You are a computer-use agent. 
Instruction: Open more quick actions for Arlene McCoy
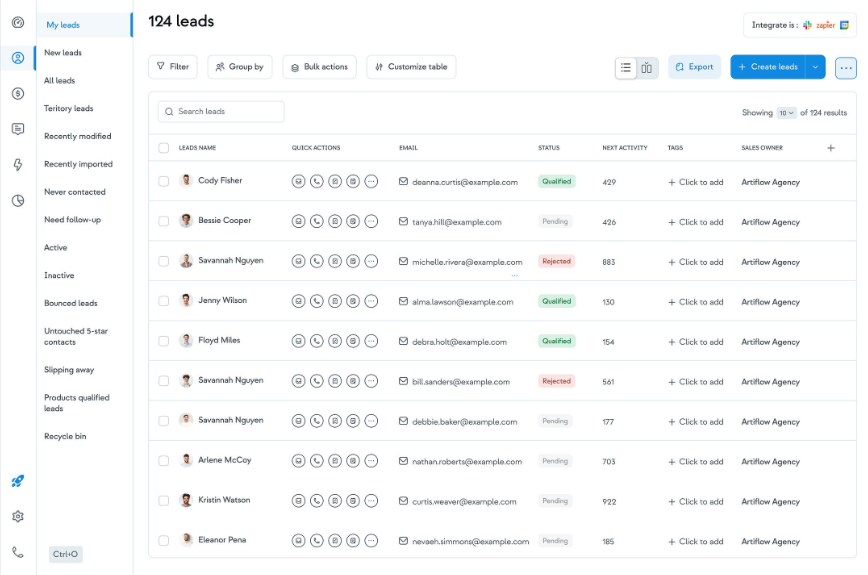point(371,460)
